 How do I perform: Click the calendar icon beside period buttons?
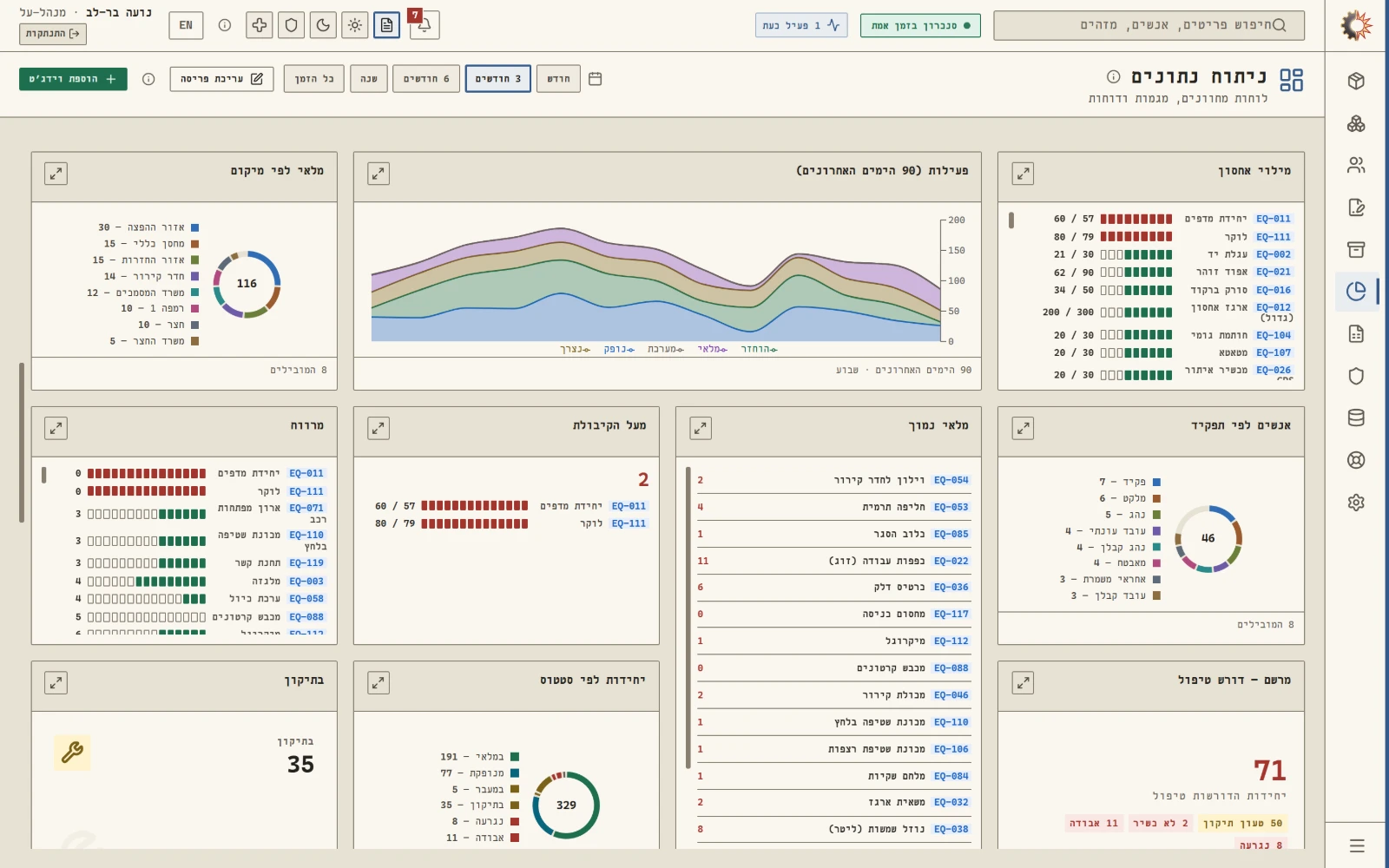point(596,79)
